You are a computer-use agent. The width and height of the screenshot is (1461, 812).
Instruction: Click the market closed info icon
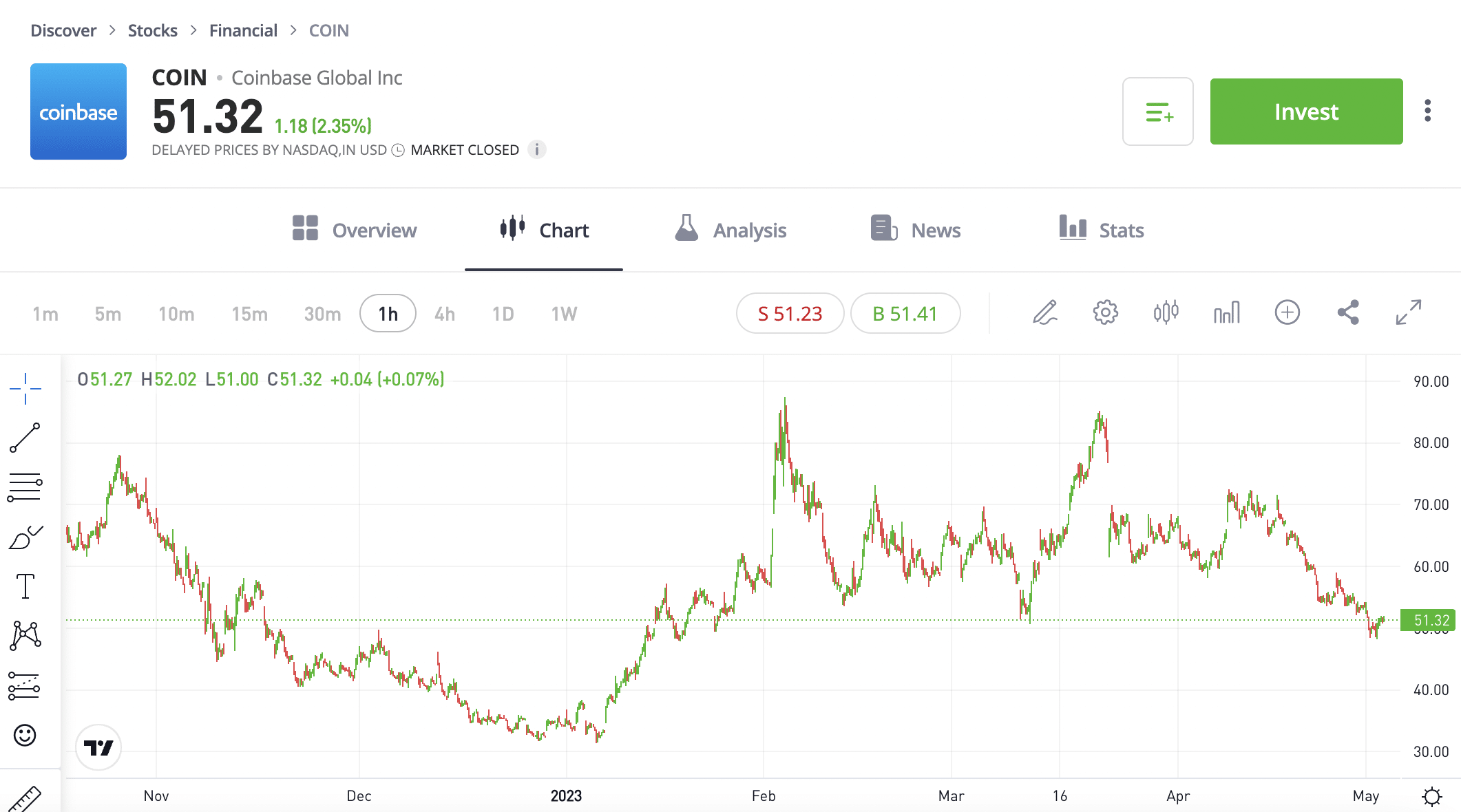click(x=537, y=149)
